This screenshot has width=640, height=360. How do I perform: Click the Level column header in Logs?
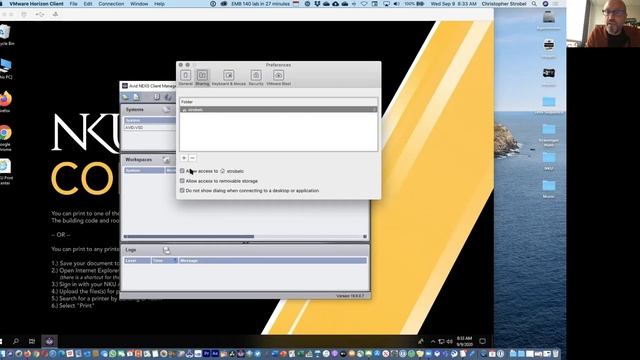point(137,260)
